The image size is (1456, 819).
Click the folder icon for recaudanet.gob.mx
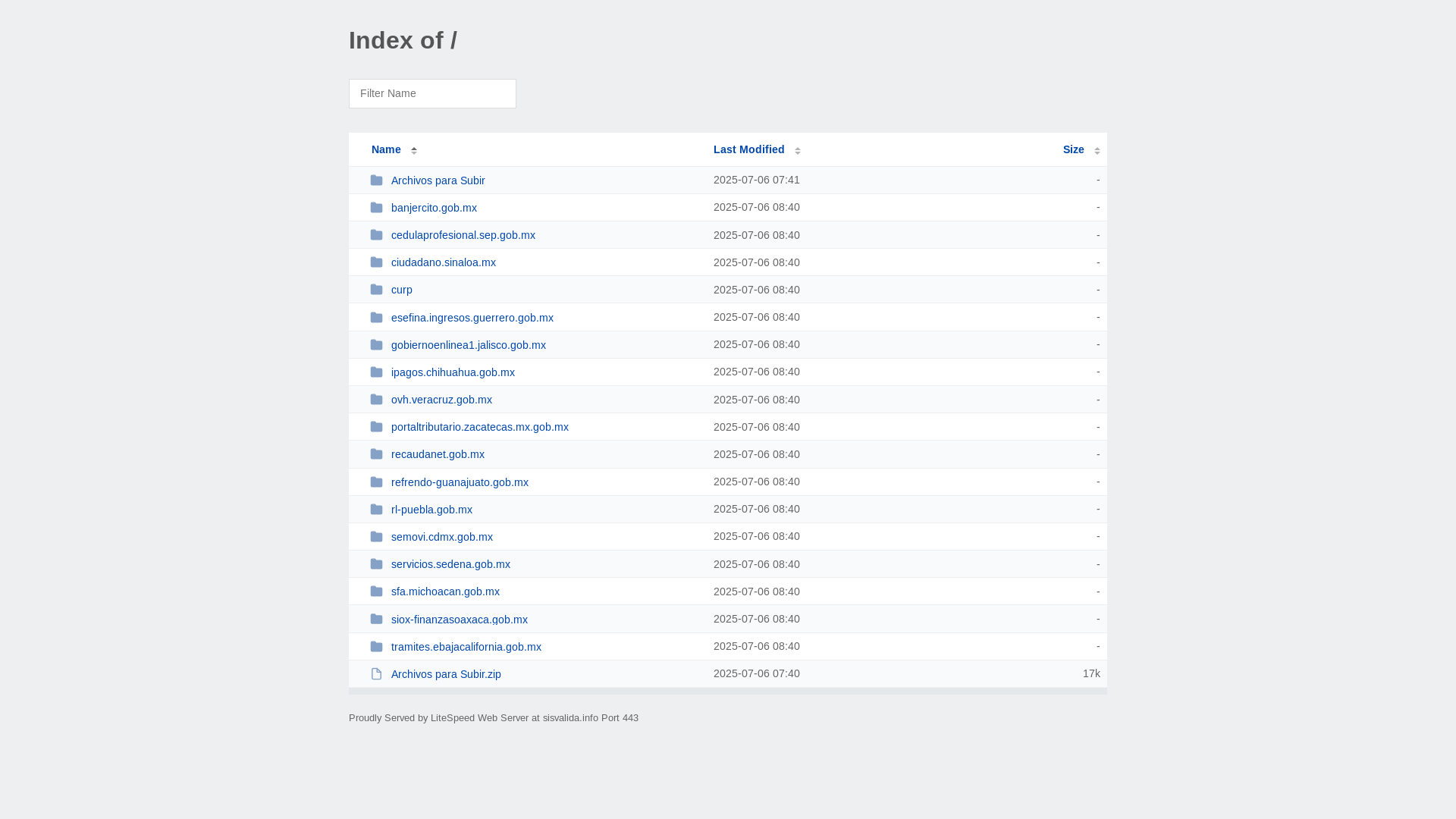coord(376,454)
